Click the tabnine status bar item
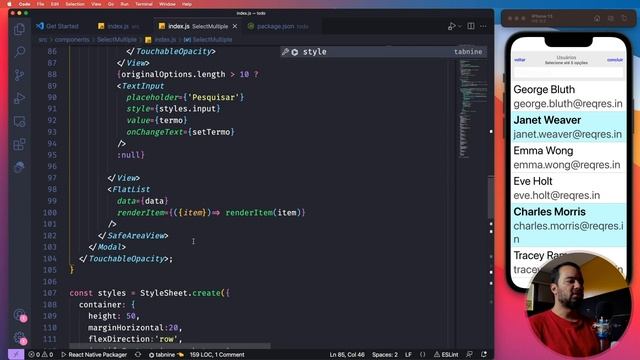This screenshot has width=640, height=360. coord(166,355)
